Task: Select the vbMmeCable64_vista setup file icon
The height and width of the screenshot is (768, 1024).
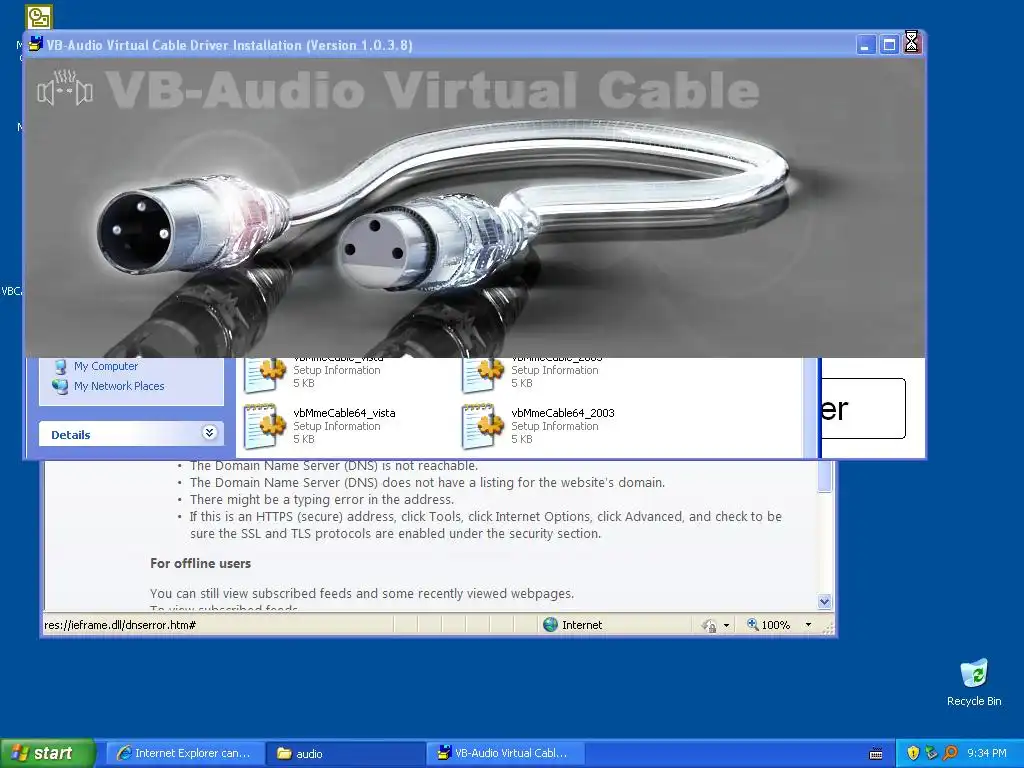Action: coord(265,426)
